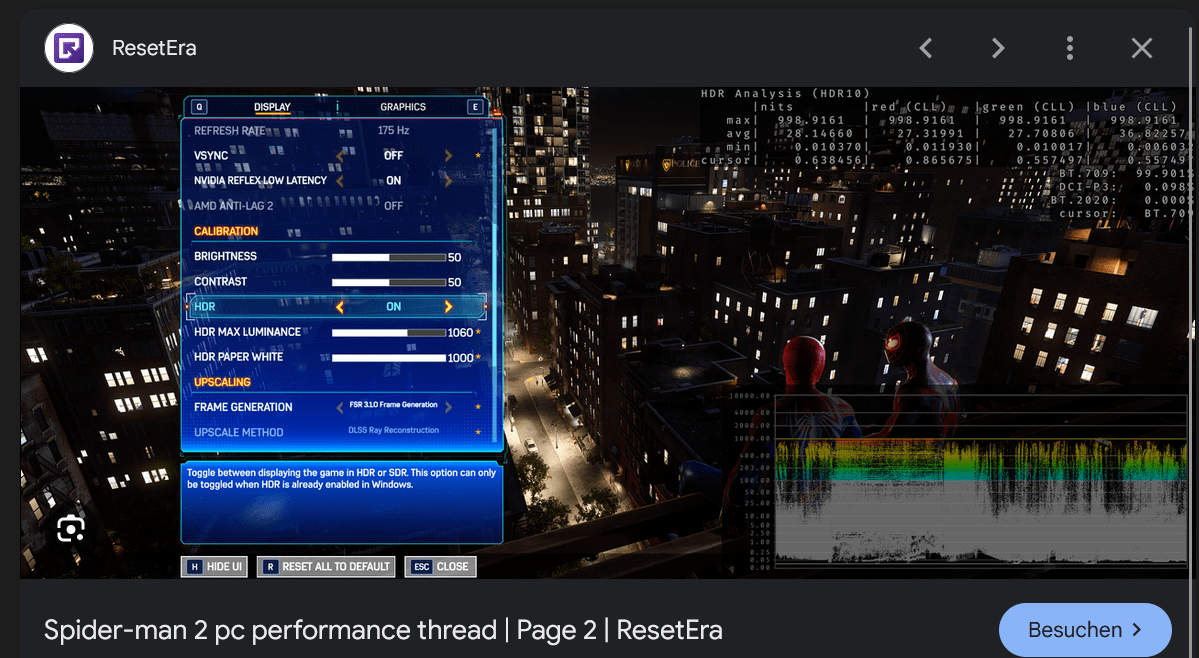The image size is (1199, 658).
Task: Click the VSYNC right arrow
Action: (x=448, y=156)
